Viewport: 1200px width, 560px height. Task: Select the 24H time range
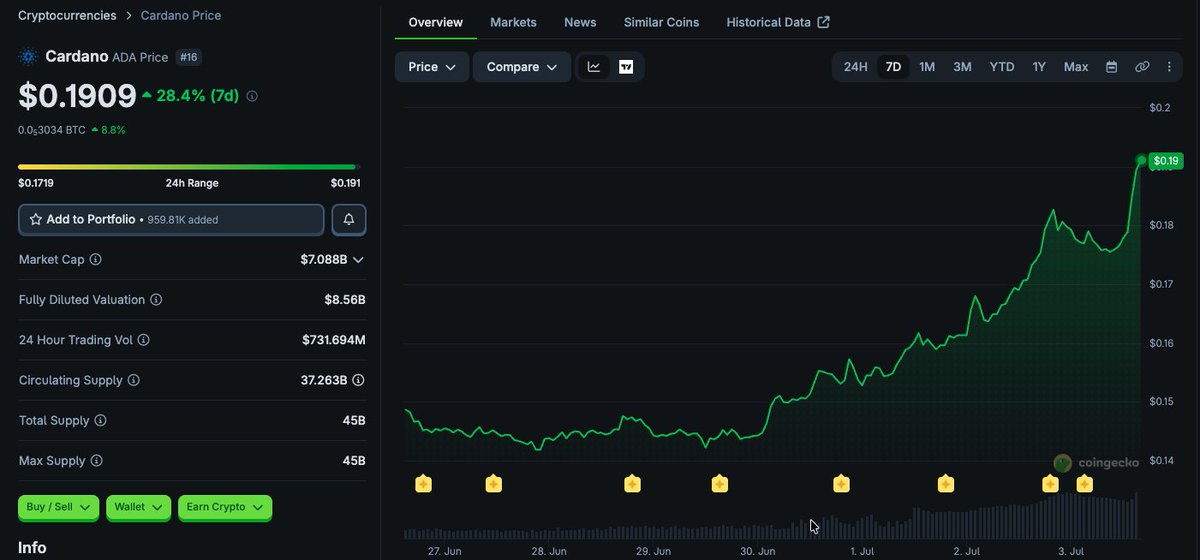(x=856, y=67)
